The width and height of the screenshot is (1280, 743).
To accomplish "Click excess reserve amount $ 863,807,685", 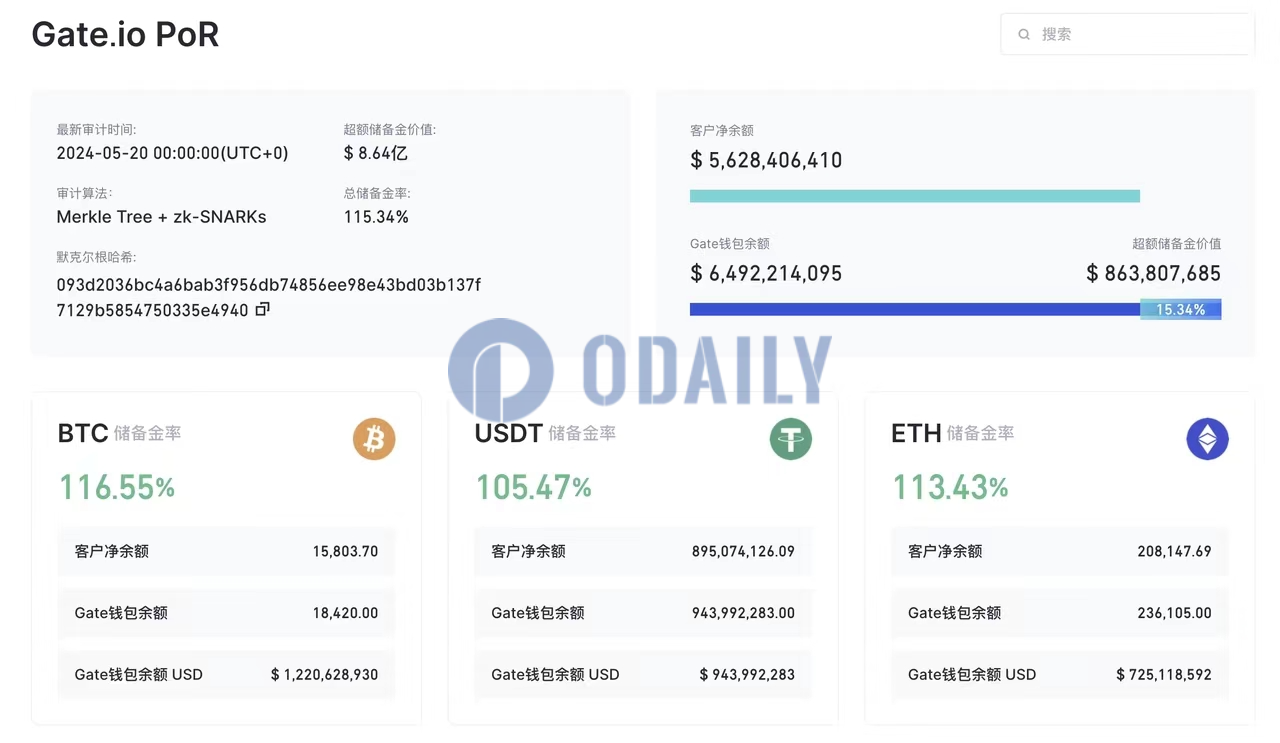I will [1154, 273].
